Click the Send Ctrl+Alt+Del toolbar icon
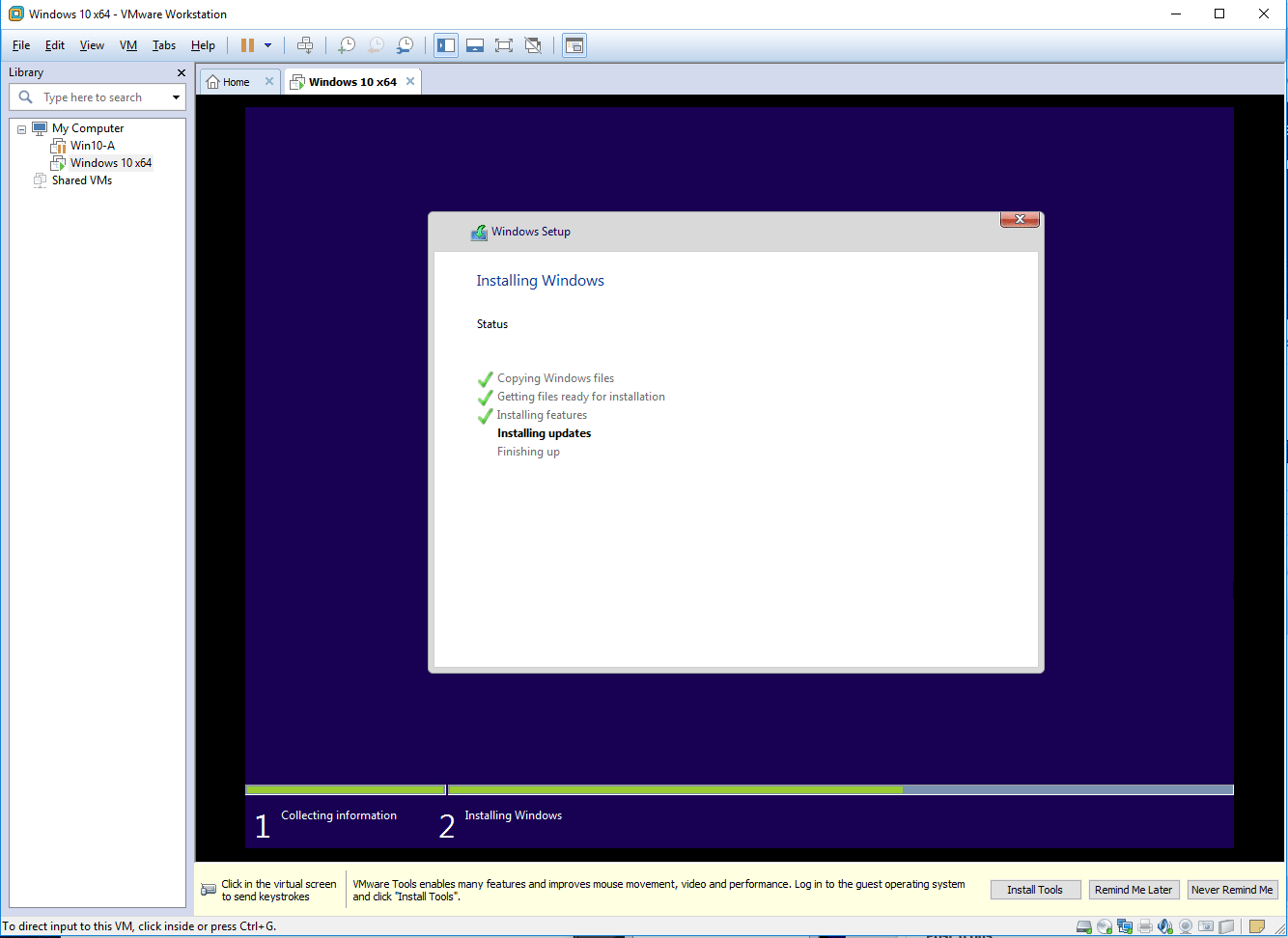1288x938 pixels. (x=305, y=45)
